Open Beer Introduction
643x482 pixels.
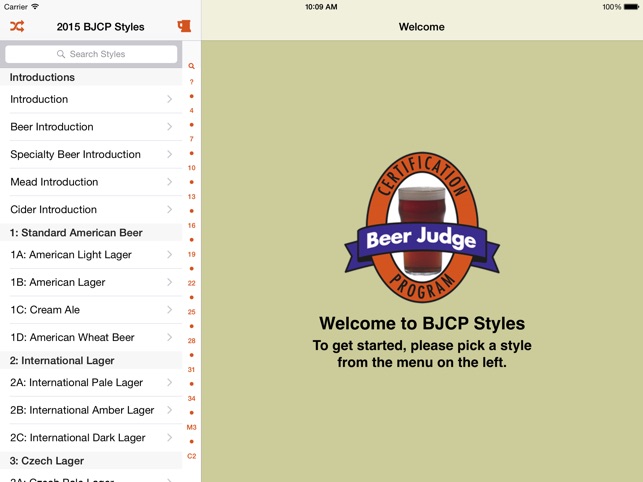coord(91,127)
